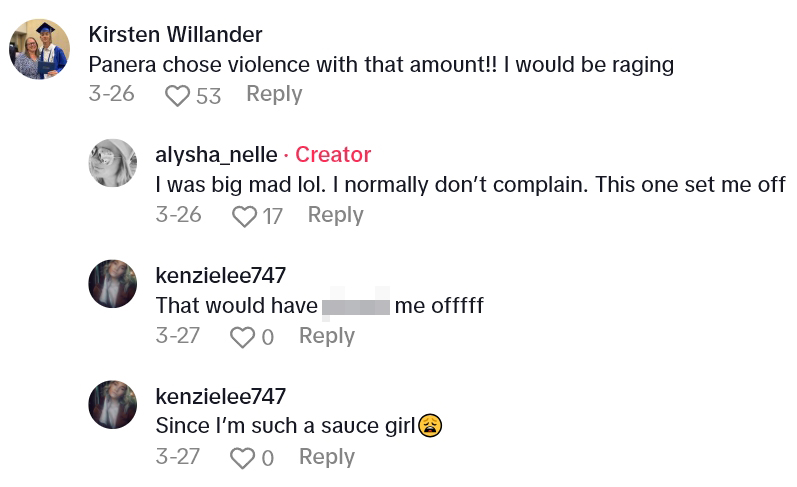Image resolution: width=797 pixels, height=487 pixels.
Task: Click the 17 likes count
Action: 272,216
